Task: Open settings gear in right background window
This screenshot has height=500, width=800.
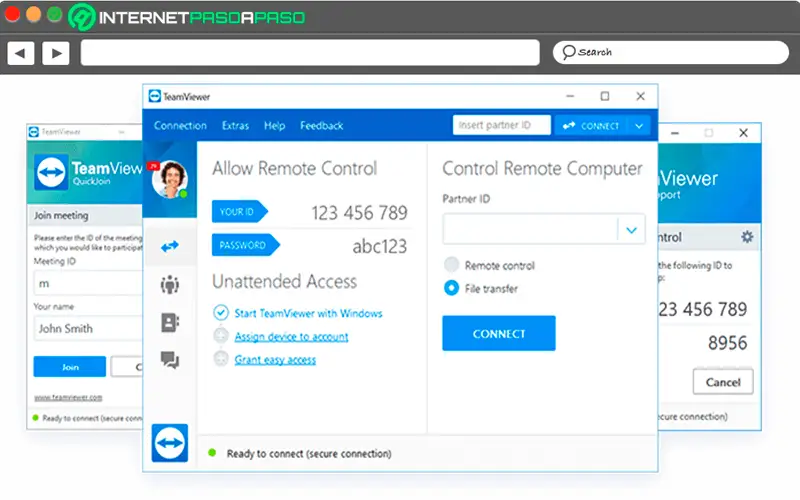Action: [747, 237]
